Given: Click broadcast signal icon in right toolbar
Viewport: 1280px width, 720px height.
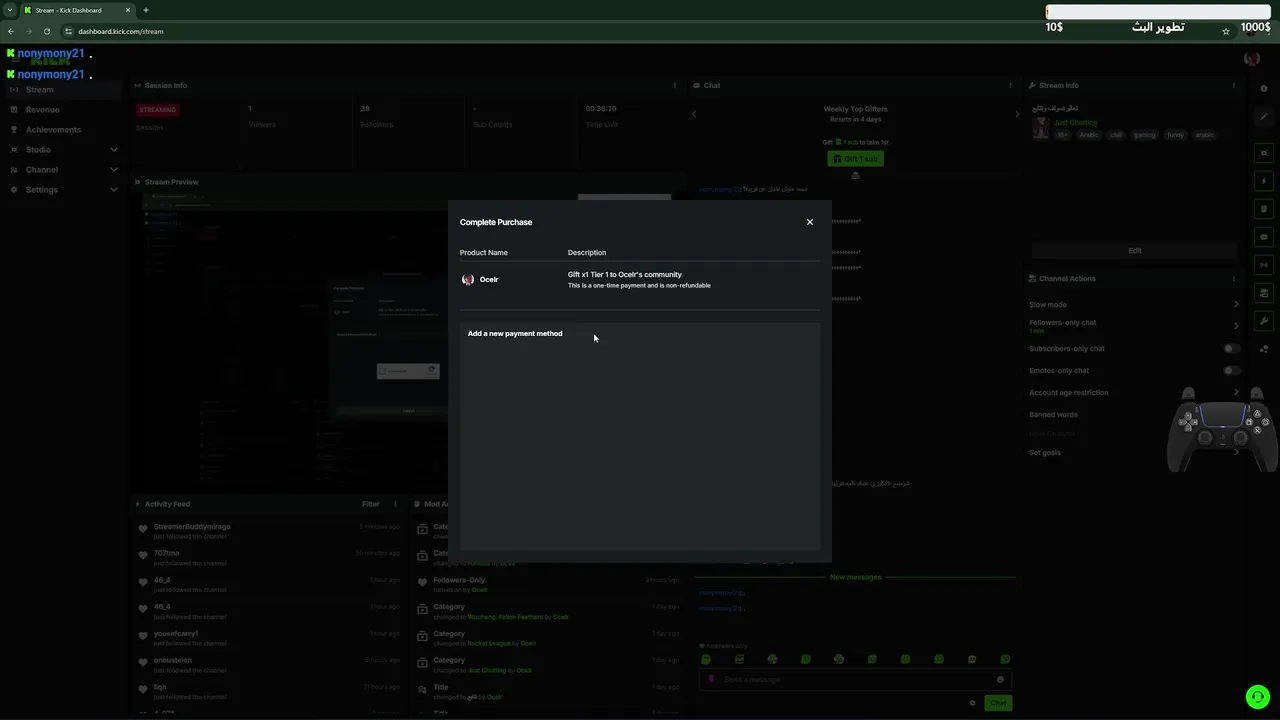Looking at the screenshot, I should 1264,265.
